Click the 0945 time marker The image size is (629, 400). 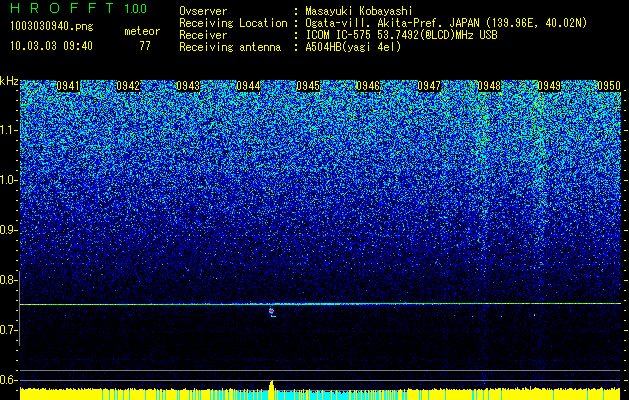(x=308, y=86)
